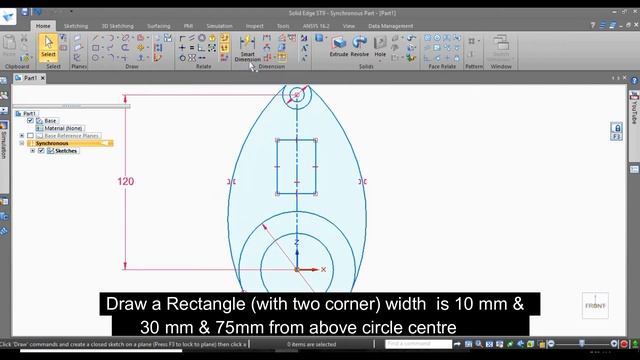Uncheck the Sketches visibility checkbox

41,151
